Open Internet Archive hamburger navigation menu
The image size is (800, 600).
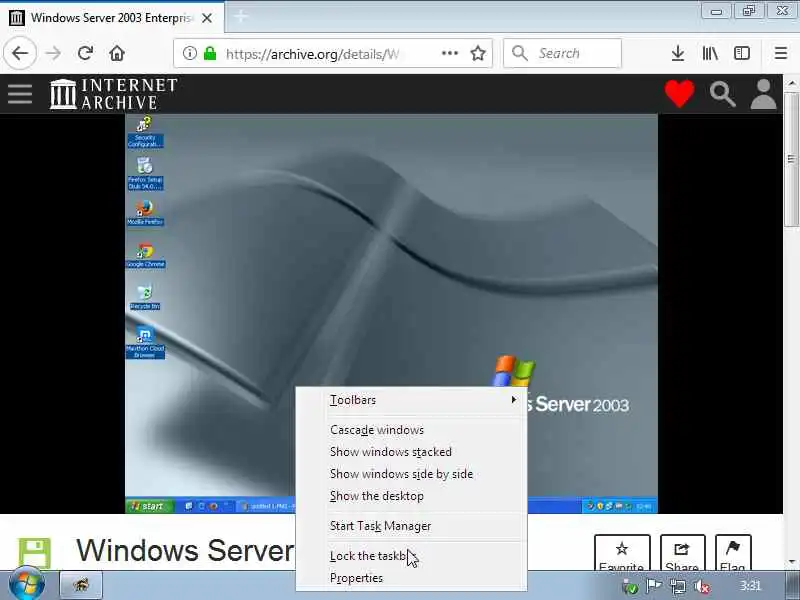[x=20, y=94]
